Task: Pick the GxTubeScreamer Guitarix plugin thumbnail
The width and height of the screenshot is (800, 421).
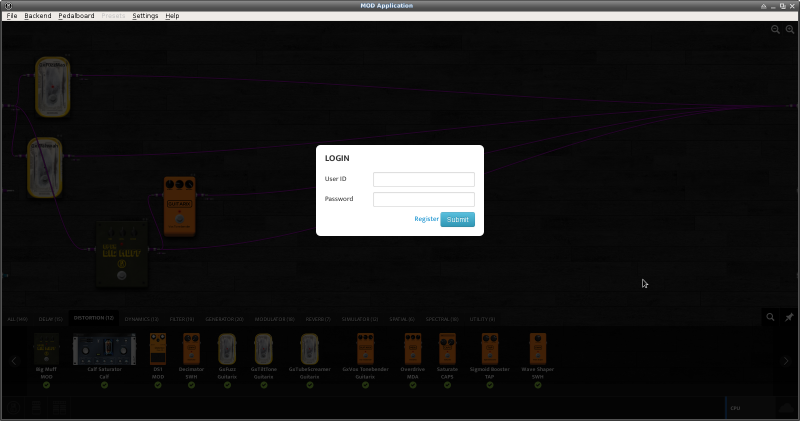Action: [309, 349]
